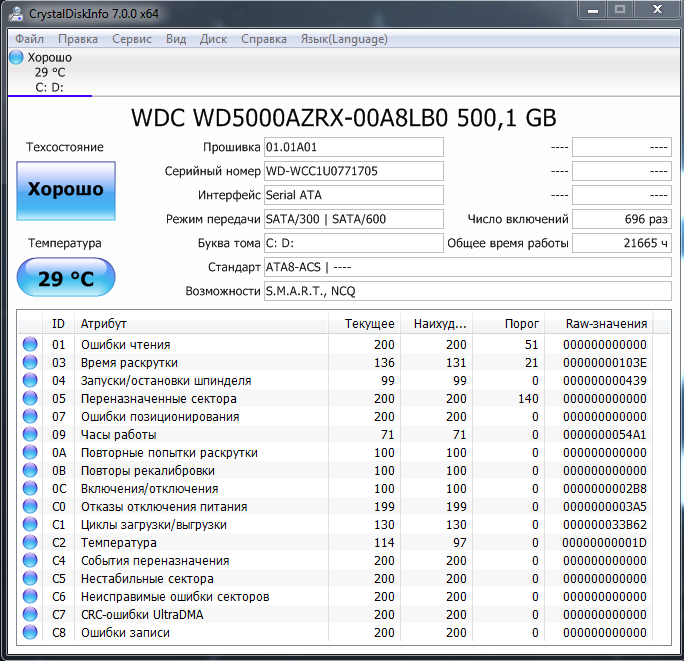Click the status orb for Часы работы
The height and width of the screenshot is (672, 684).
coord(29,435)
